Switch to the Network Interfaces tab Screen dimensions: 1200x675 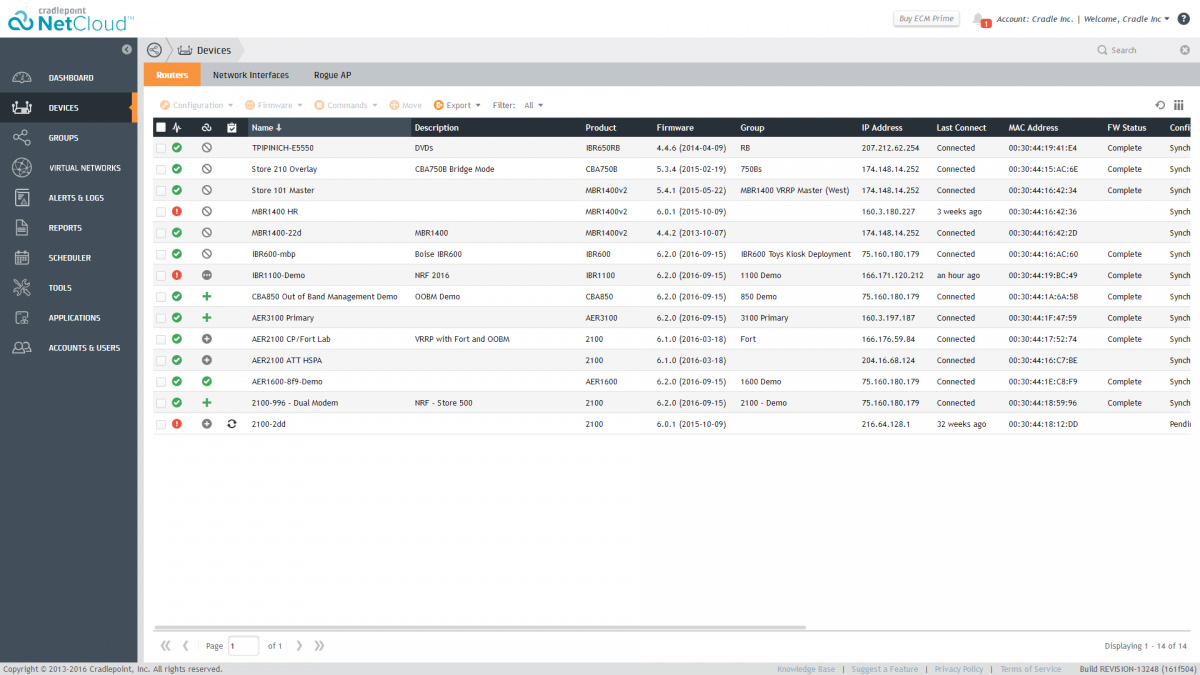251,75
